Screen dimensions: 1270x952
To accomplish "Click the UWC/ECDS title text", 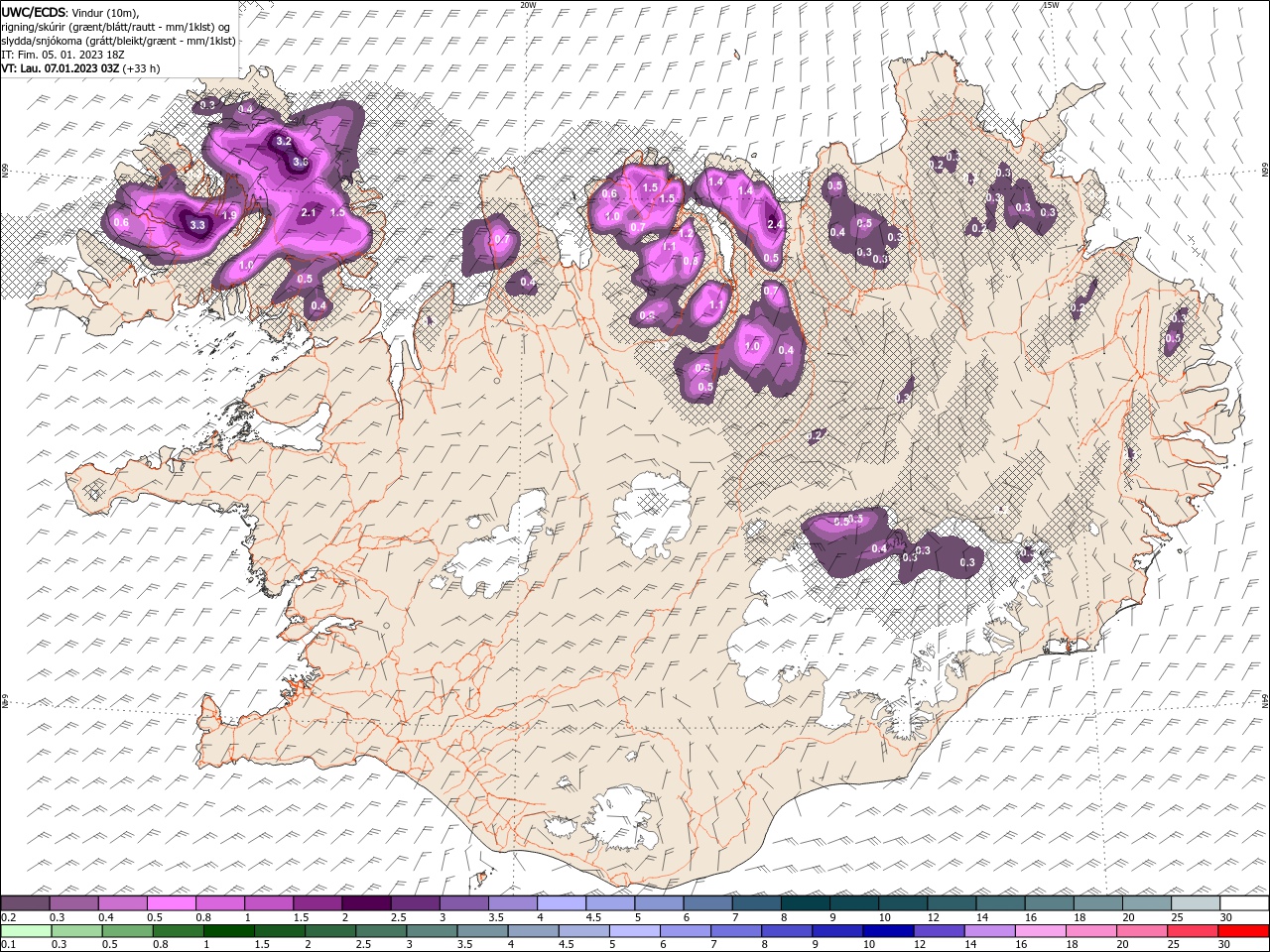I will (x=34, y=12).
